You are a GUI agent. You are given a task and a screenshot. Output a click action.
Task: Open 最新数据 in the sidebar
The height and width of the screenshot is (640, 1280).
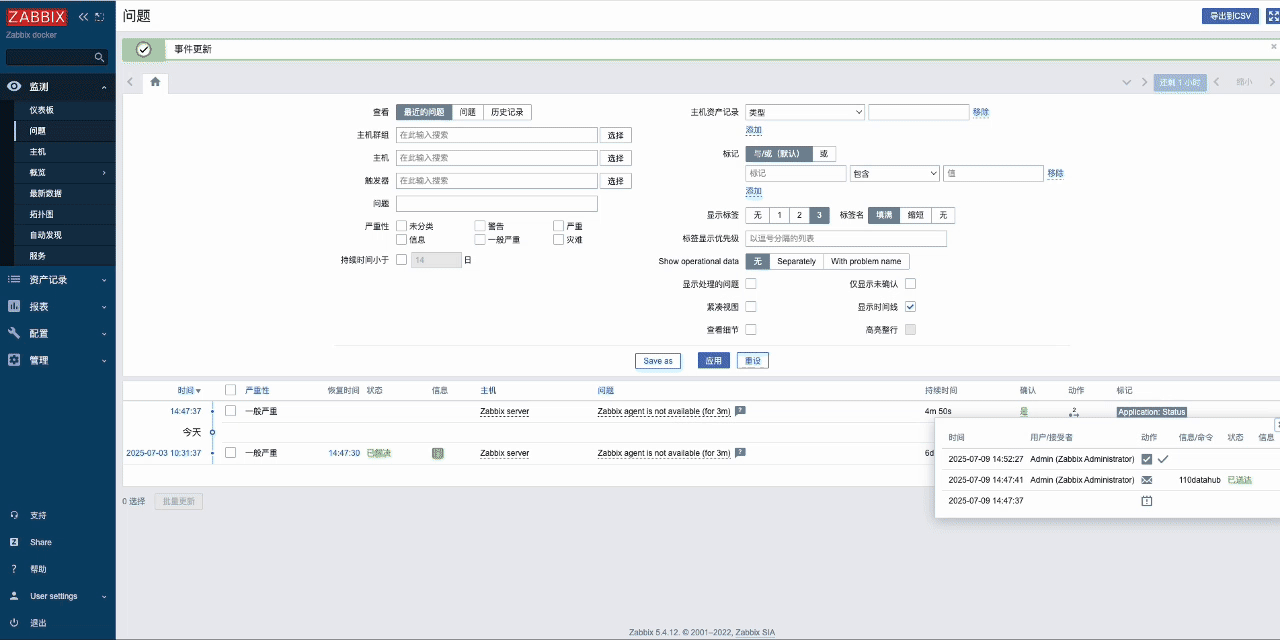point(65,193)
